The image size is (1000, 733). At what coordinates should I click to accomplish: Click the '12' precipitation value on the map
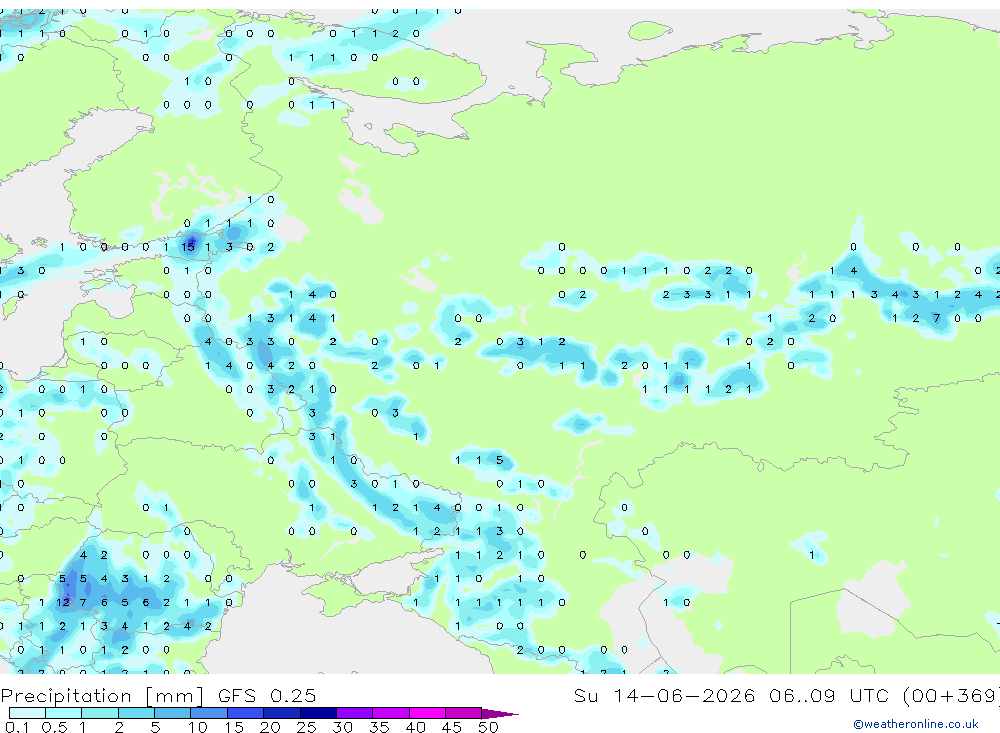coord(62,602)
